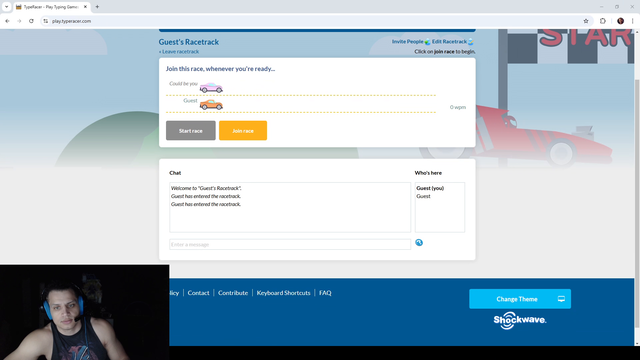Screen dimensions: 640x360
Task: Click the Invite People link
Action: (x=407, y=42)
